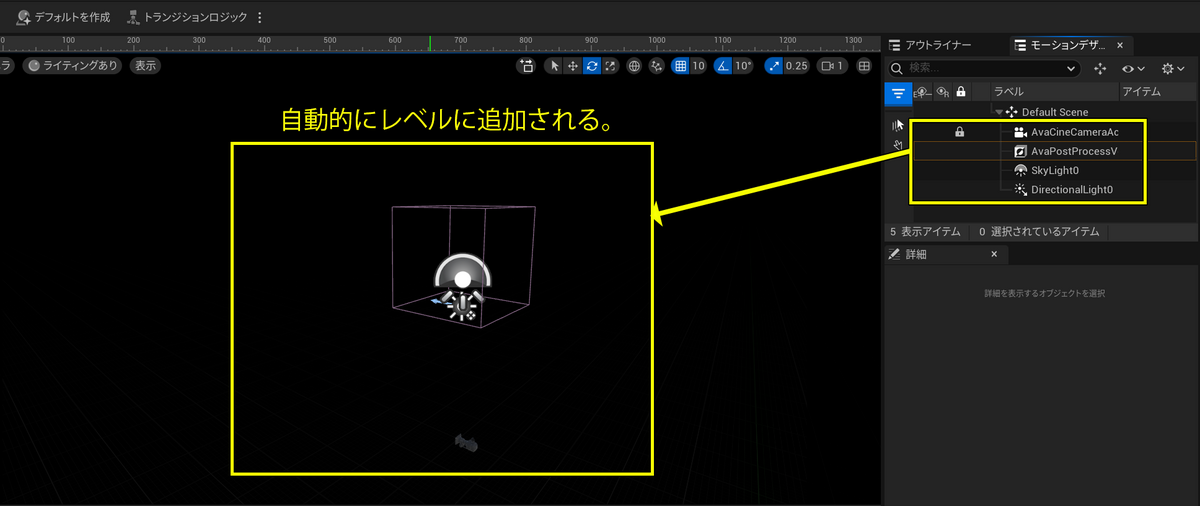Click the デフォルトを作成 (Create Defaults) button
This screenshot has height=506, width=1200.
[x=62, y=17]
